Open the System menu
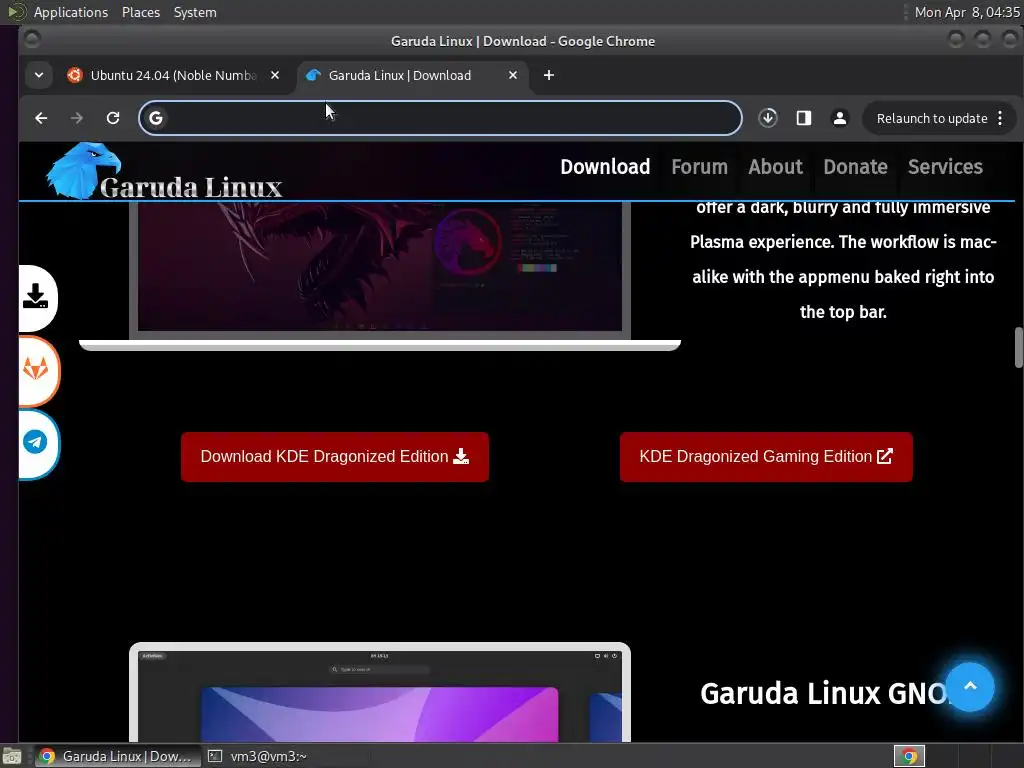Viewport: 1024px width, 768px height. (195, 12)
